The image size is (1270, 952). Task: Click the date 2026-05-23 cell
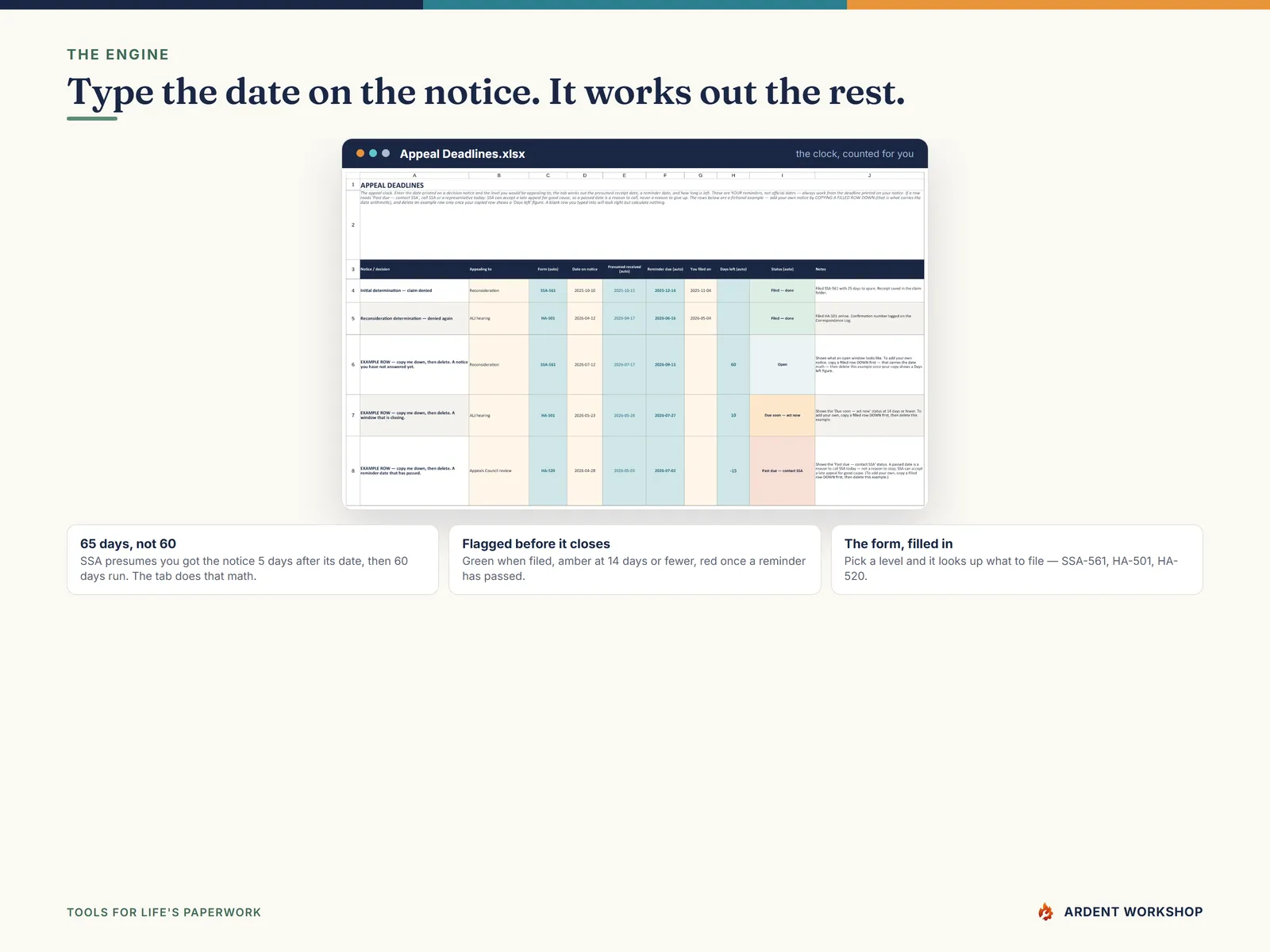585,415
